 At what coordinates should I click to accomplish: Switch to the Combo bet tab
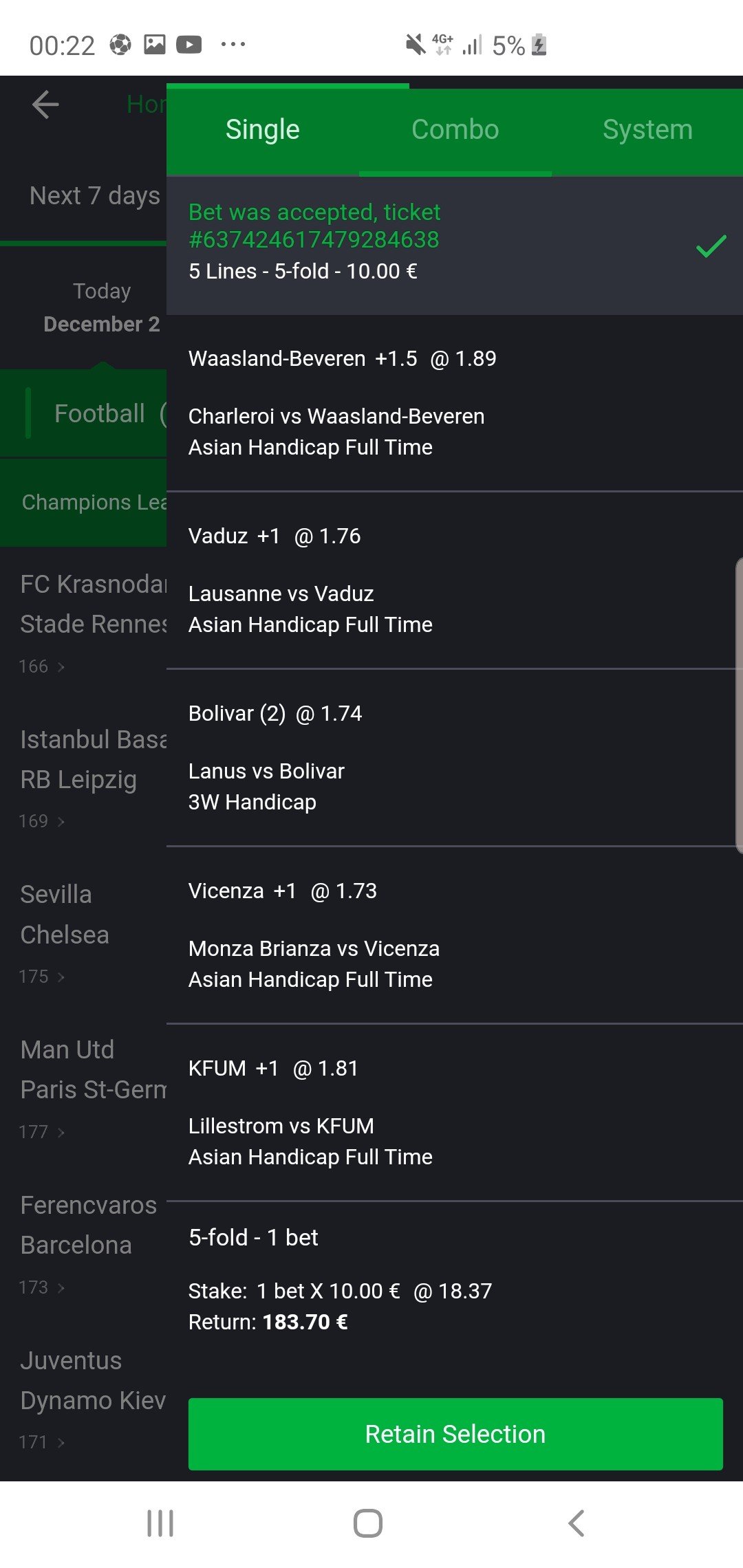tap(455, 130)
